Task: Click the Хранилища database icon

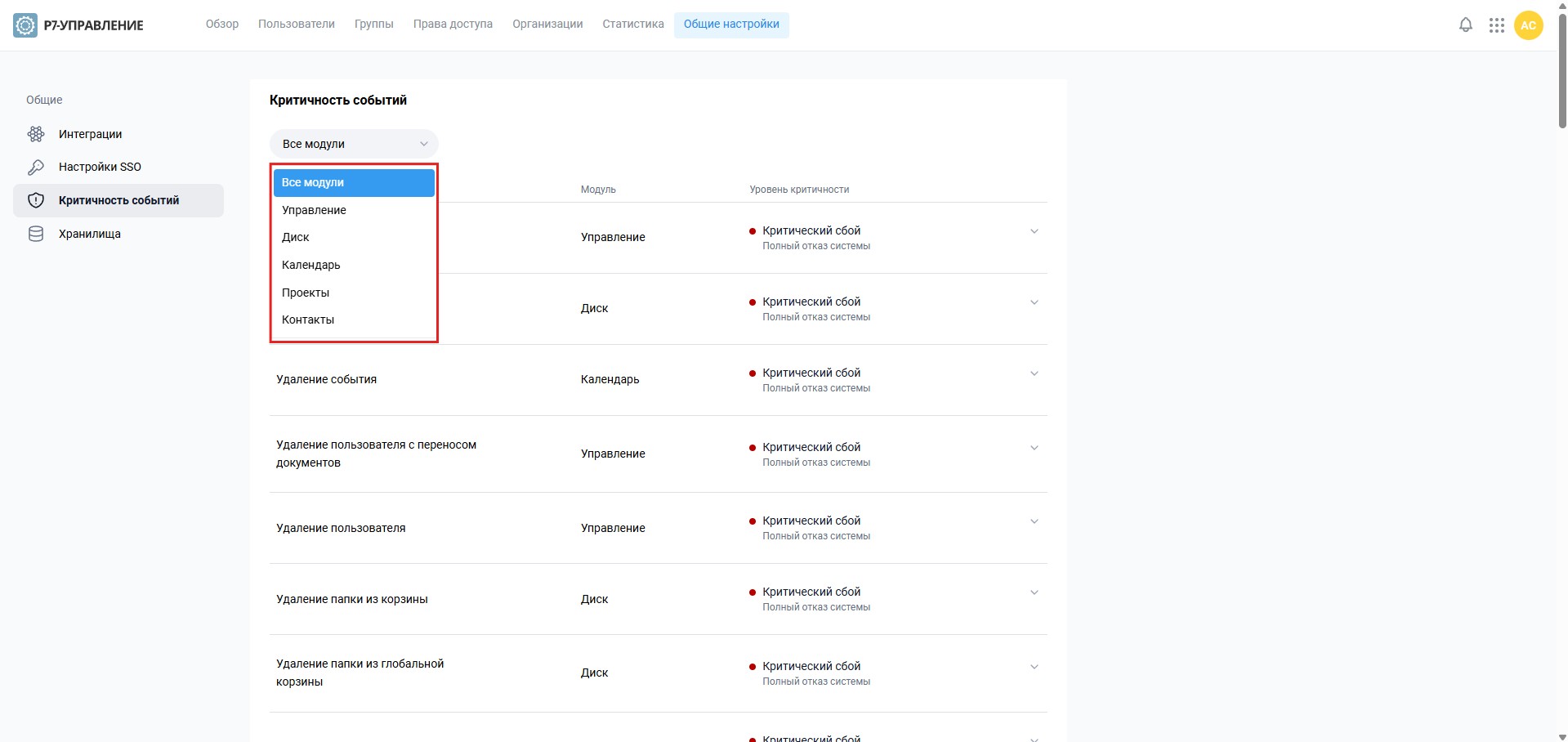Action: pos(36,234)
